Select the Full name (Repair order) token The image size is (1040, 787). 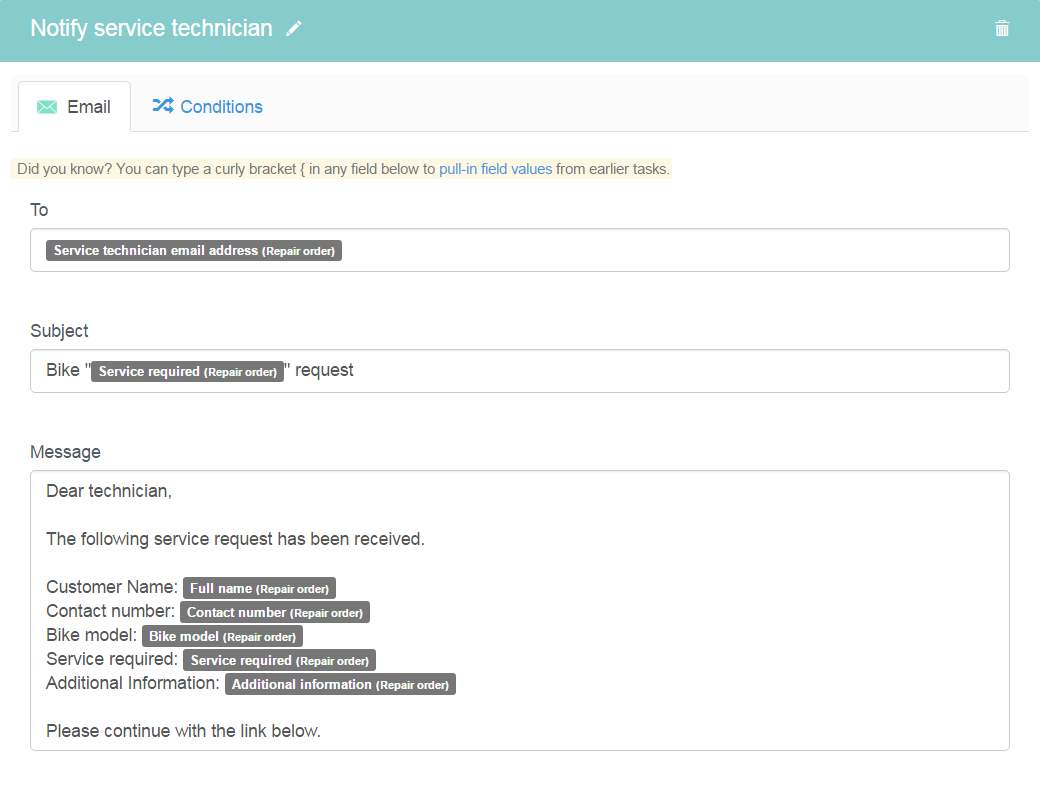(259, 588)
